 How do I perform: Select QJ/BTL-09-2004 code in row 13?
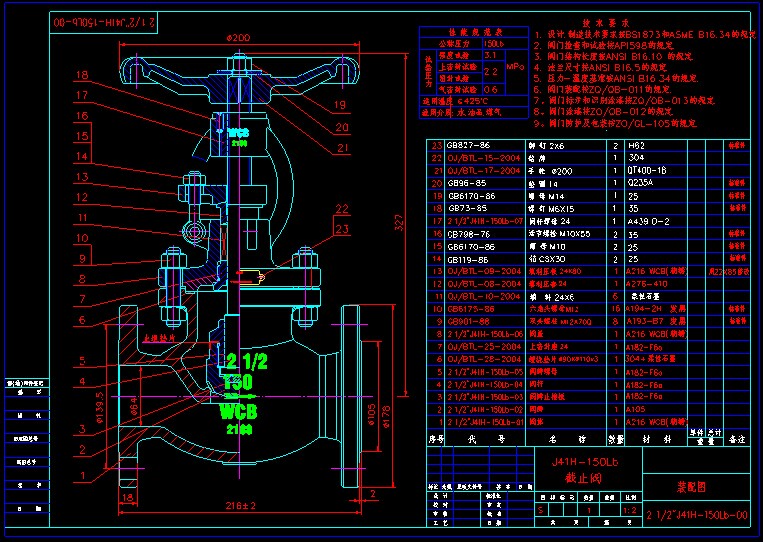click(x=484, y=271)
